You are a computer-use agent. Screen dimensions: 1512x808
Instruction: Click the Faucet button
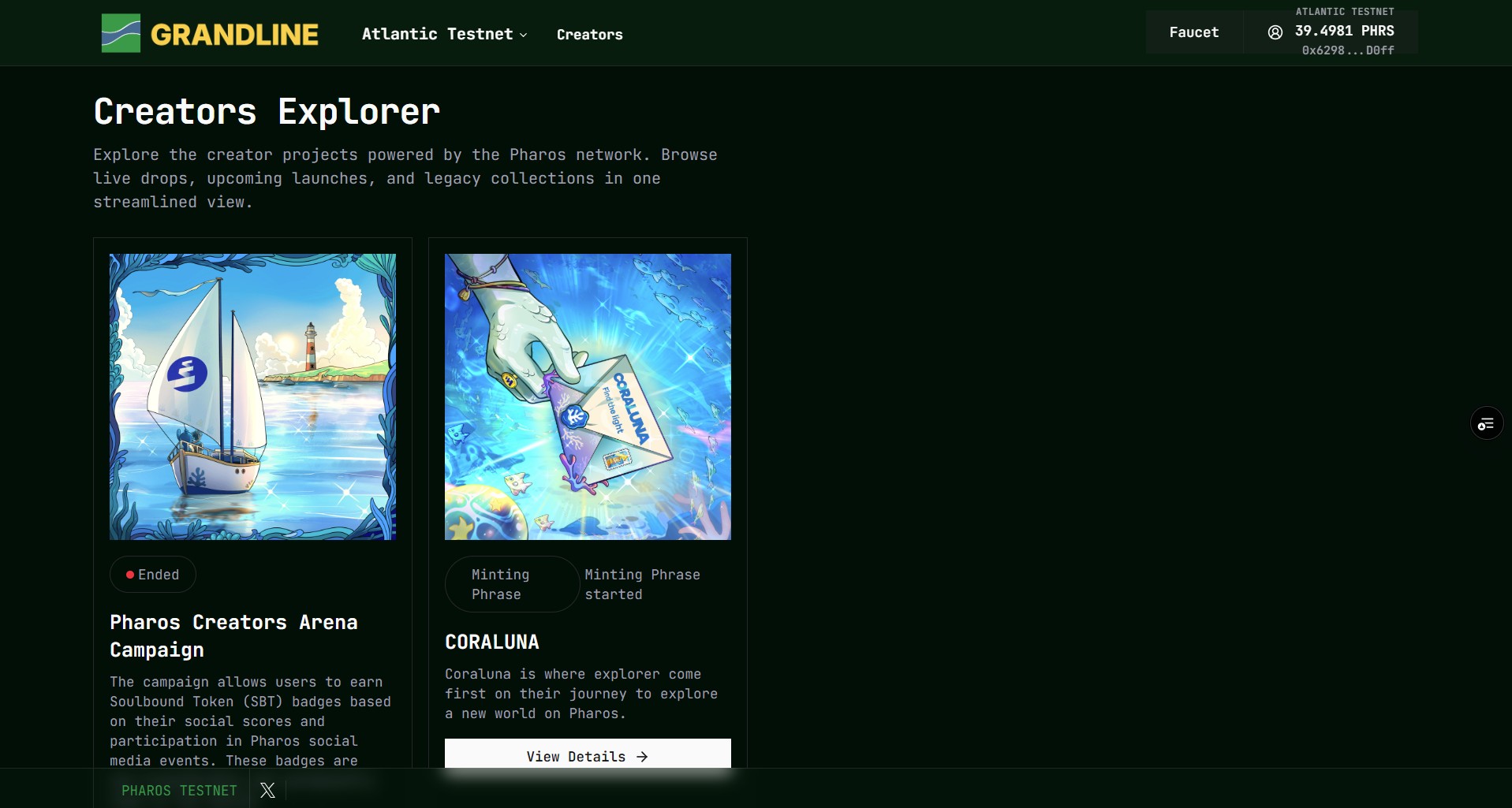tap(1194, 32)
